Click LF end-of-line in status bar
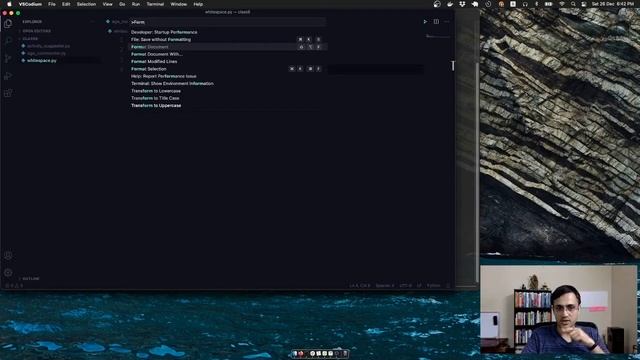Image resolution: width=640 pixels, height=360 pixels. coord(419,286)
